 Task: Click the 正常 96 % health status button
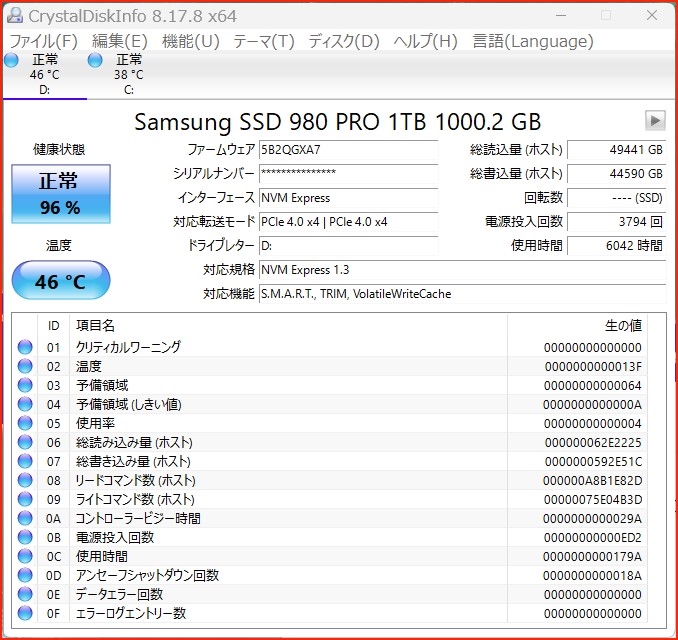59,195
